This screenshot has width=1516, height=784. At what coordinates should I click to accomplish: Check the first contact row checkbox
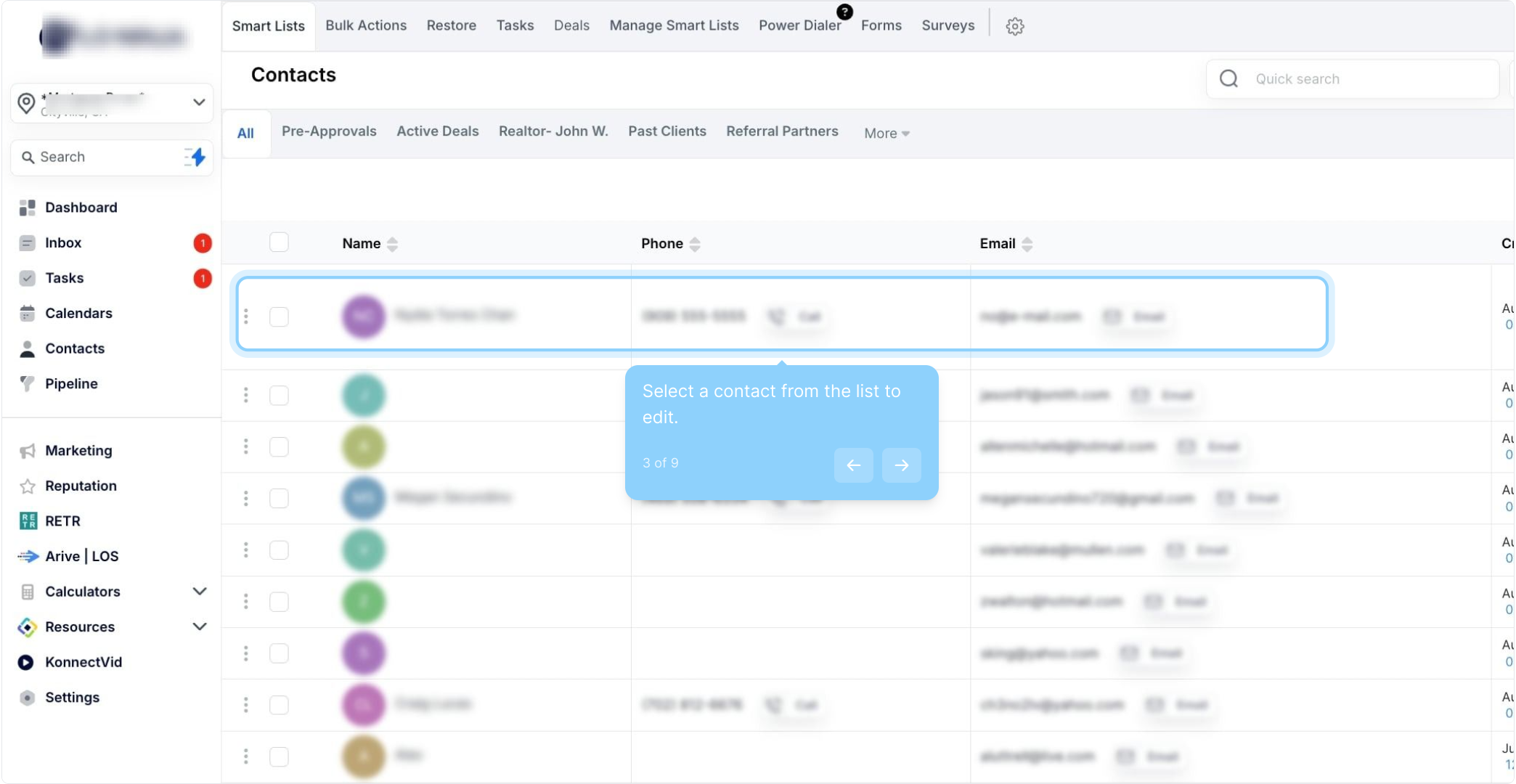(x=279, y=317)
